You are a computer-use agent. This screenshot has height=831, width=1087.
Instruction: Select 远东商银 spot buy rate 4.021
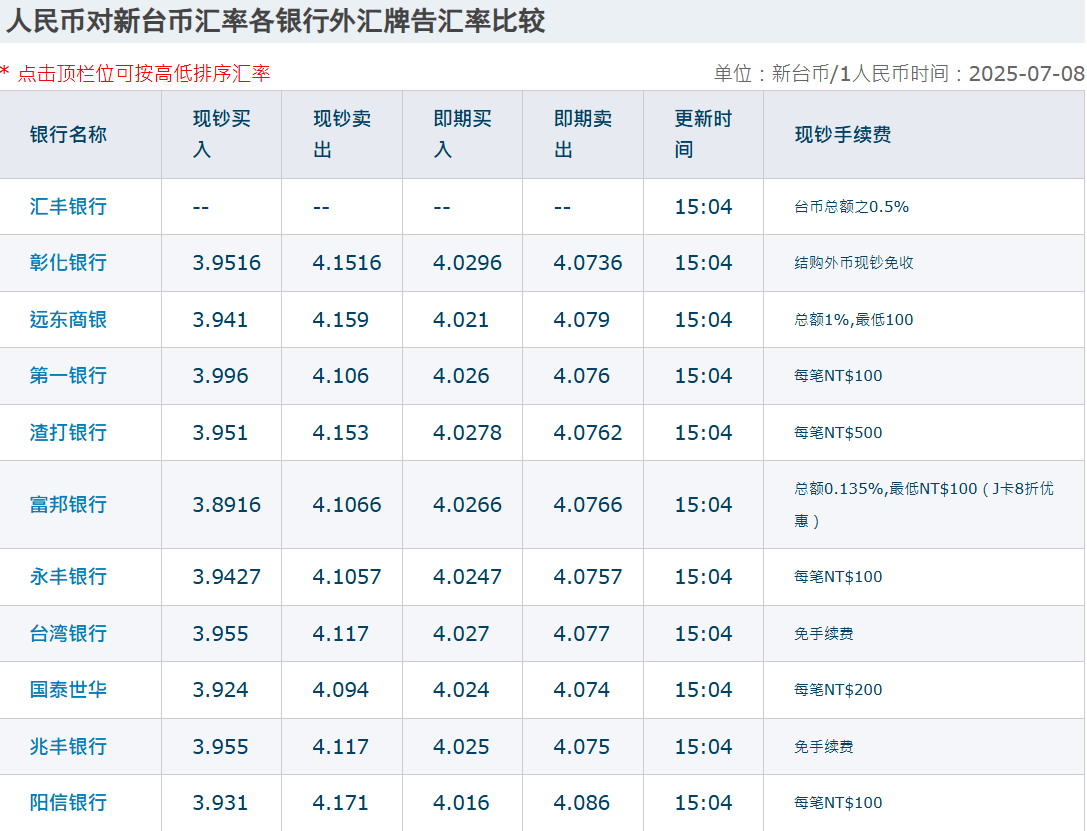pyautogui.click(x=461, y=320)
